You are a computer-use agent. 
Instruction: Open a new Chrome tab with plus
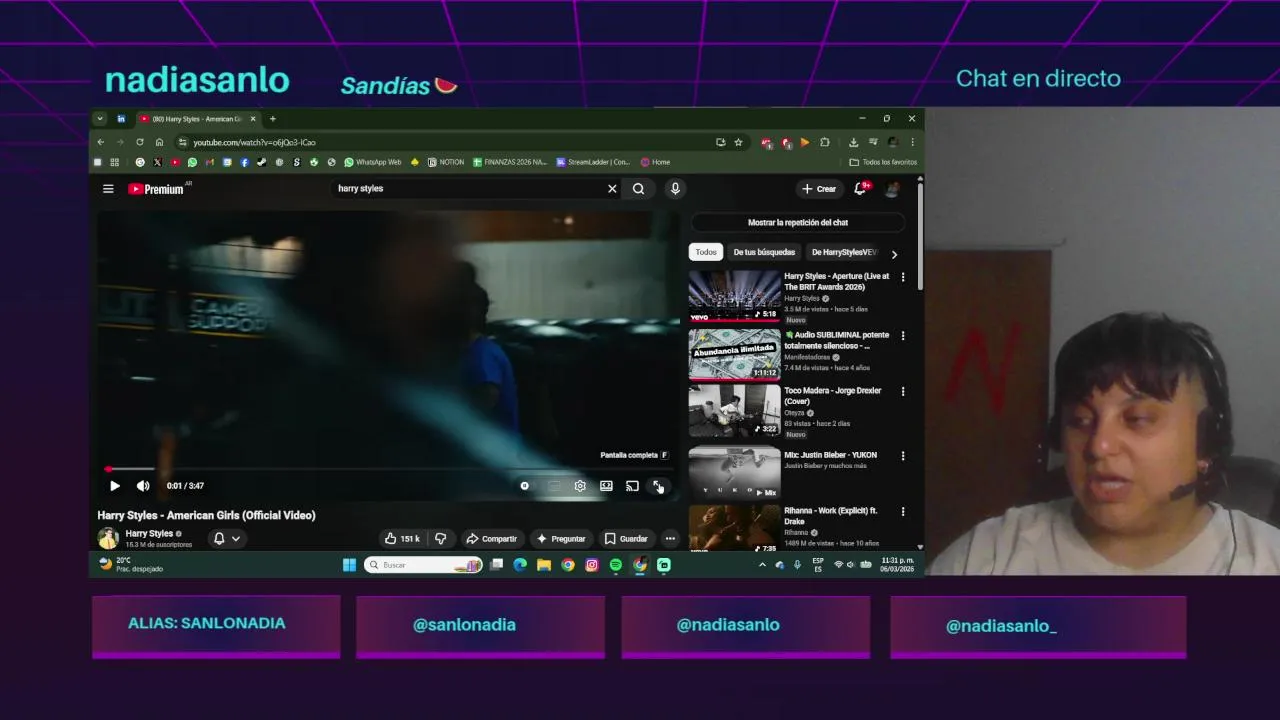(x=272, y=119)
